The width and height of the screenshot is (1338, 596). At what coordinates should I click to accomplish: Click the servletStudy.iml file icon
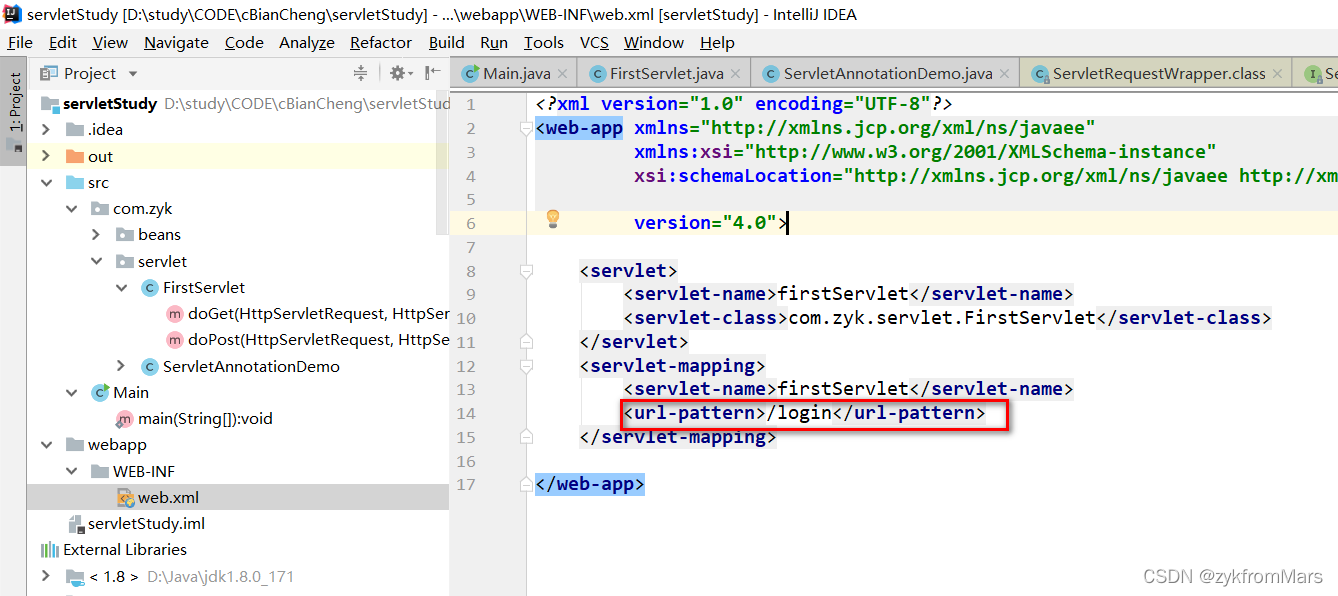pyautogui.click(x=75, y=524)
